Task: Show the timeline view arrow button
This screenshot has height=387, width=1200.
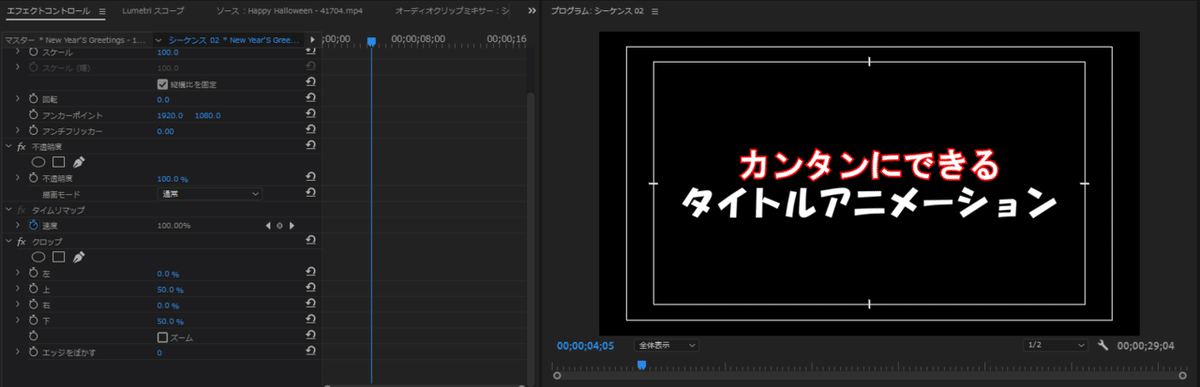Action: tap(313, 40)
